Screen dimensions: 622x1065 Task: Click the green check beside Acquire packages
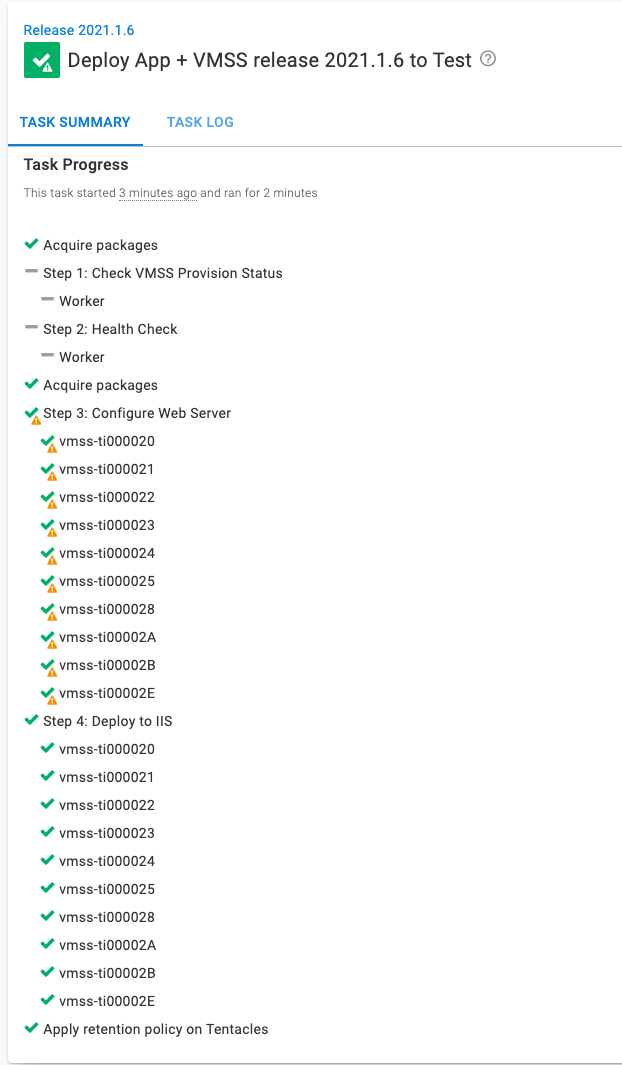pos(31,244)
